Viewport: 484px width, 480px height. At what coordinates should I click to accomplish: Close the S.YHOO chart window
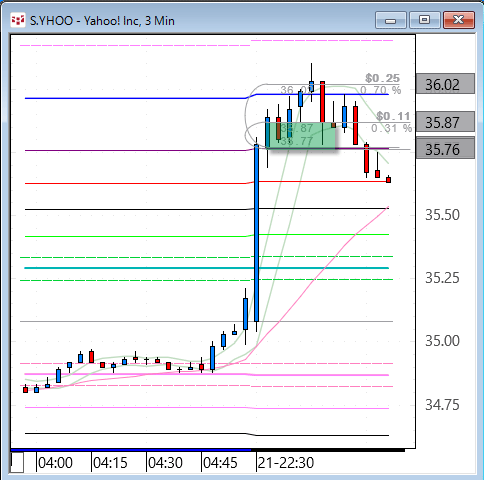tap(459, 20)
